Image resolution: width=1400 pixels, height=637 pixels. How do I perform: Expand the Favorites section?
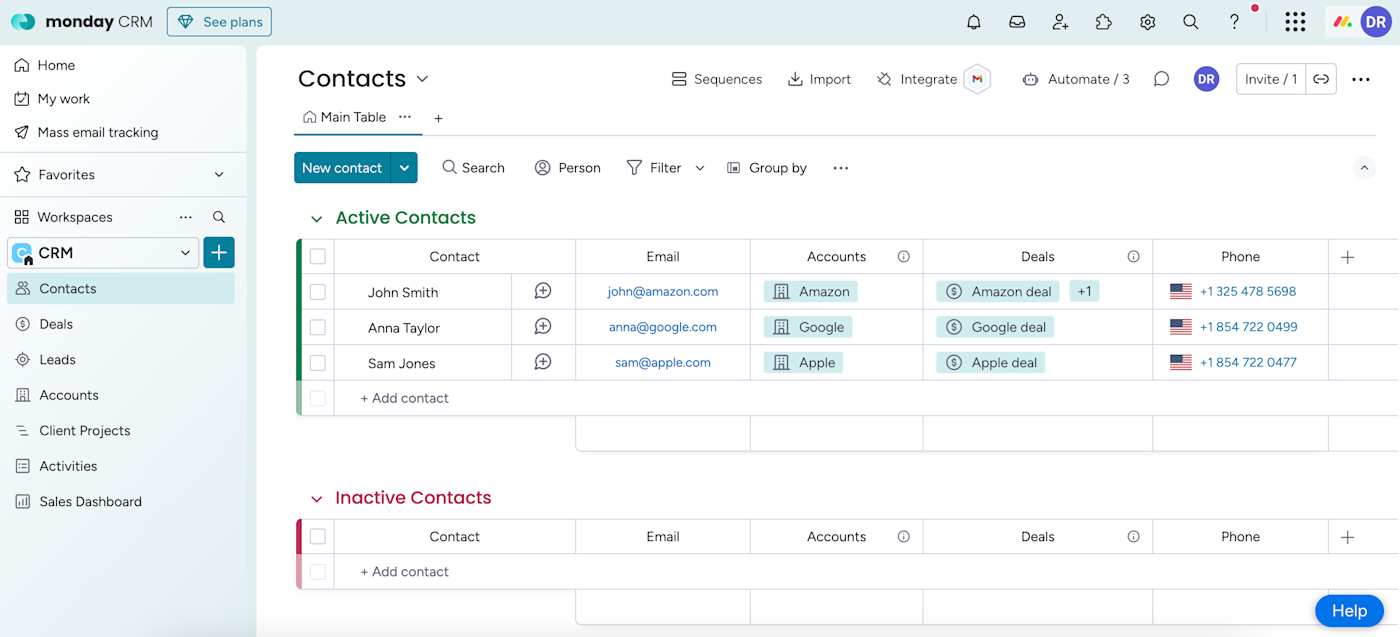point(219,175)
